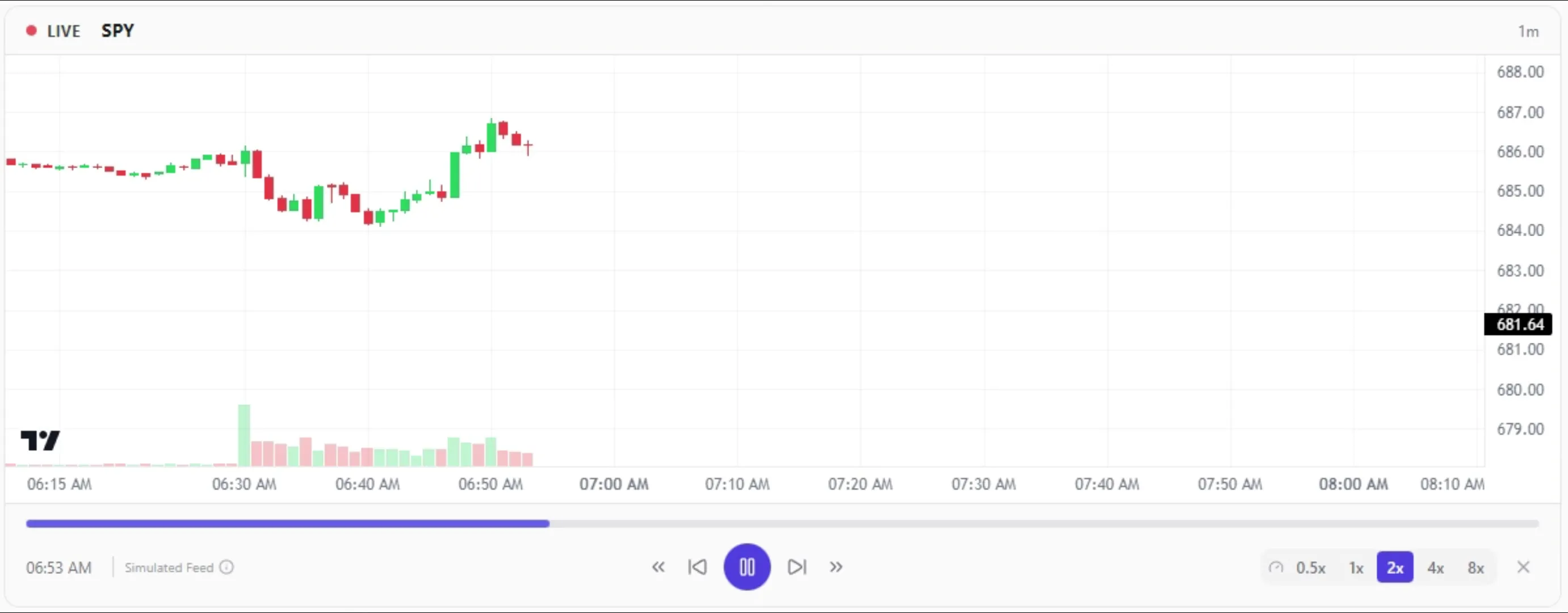Step forward one bar
1568x613 pixels.
(797, 568)
